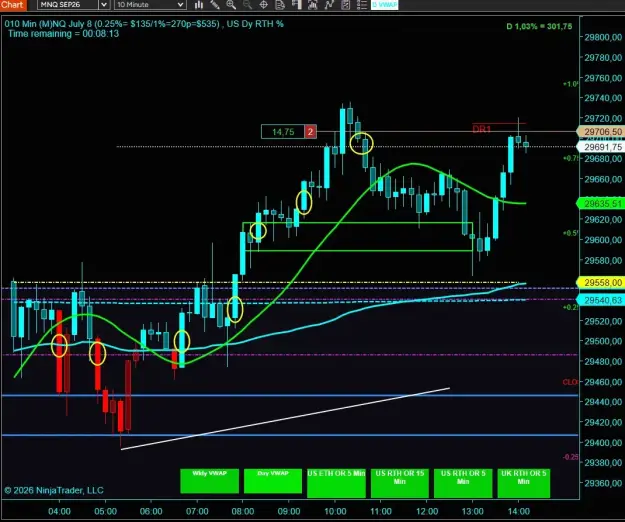Click the zoom in magnifier icon
The height and width of the screenshot is (522, 625).
(231, 5)
